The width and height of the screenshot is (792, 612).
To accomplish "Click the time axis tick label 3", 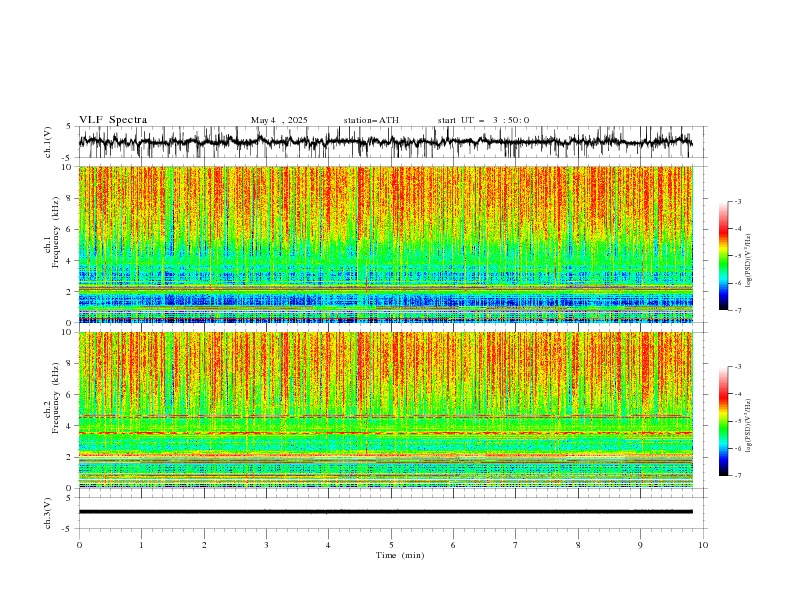I will [x=266, y=545].
